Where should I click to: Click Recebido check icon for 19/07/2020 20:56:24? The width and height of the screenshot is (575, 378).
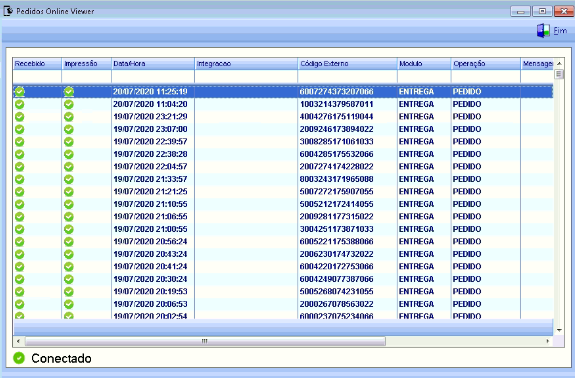[20, 241]
